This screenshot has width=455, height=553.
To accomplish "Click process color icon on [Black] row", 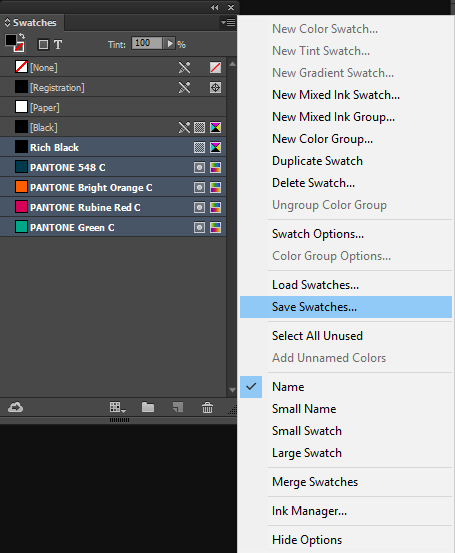I will point(200,127).
